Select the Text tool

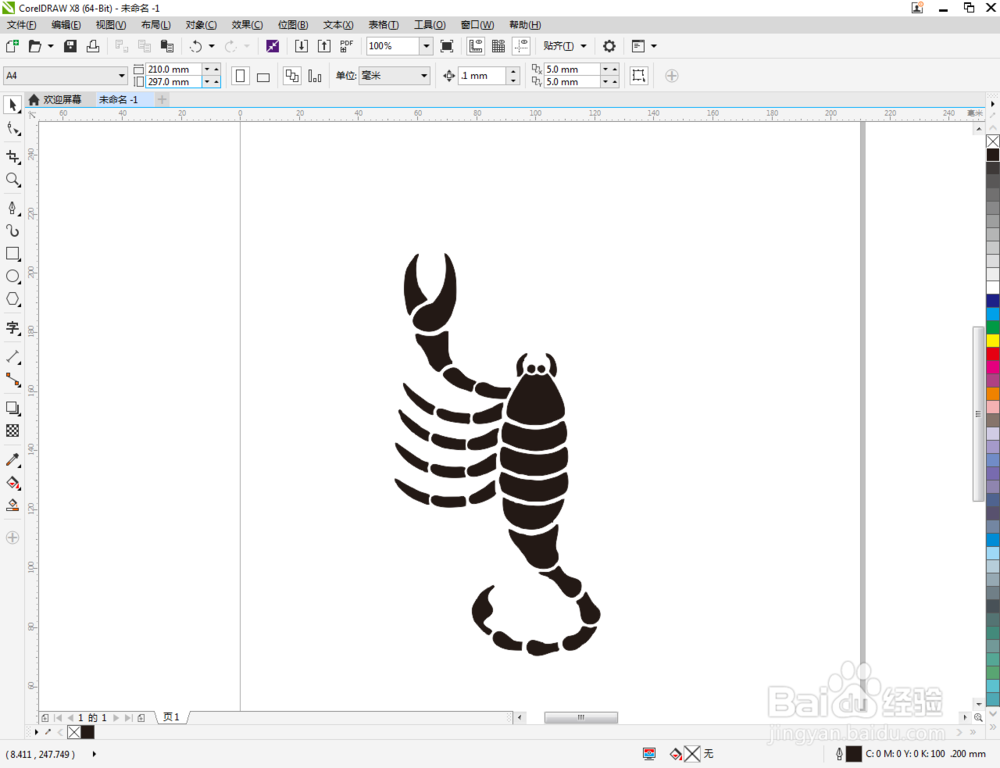pyautogui.click(x=13, y=328)
